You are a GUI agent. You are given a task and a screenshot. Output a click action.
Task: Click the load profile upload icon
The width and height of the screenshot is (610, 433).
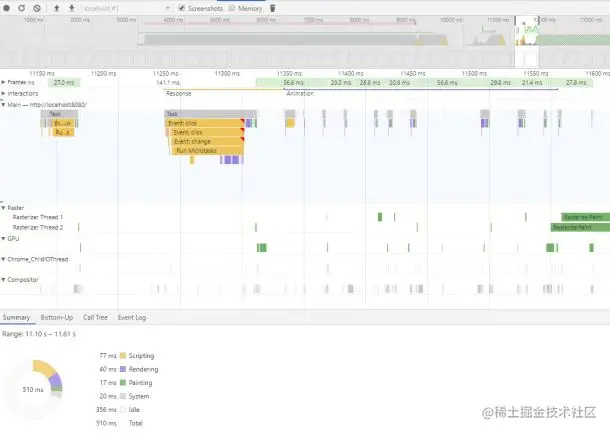pyautogui.click(x=56, y=8)
